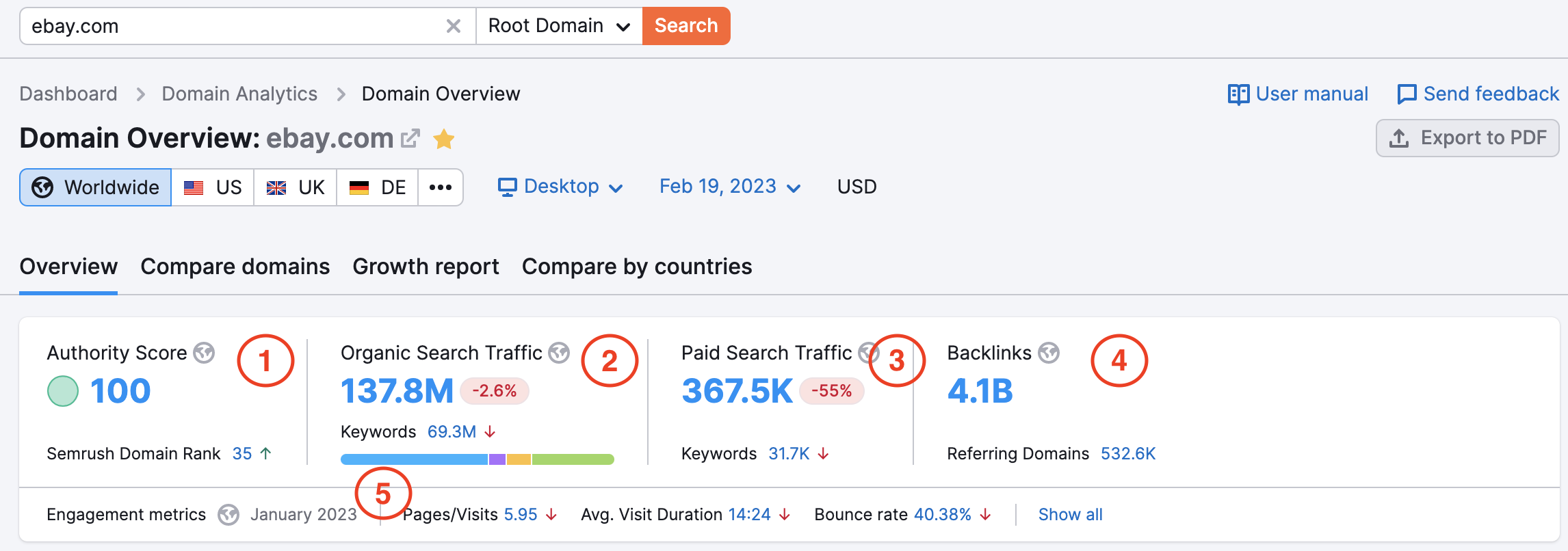Click the green segment of keywords bar
The width and height of the screenshot is (1568, 551).
[573, 459]
